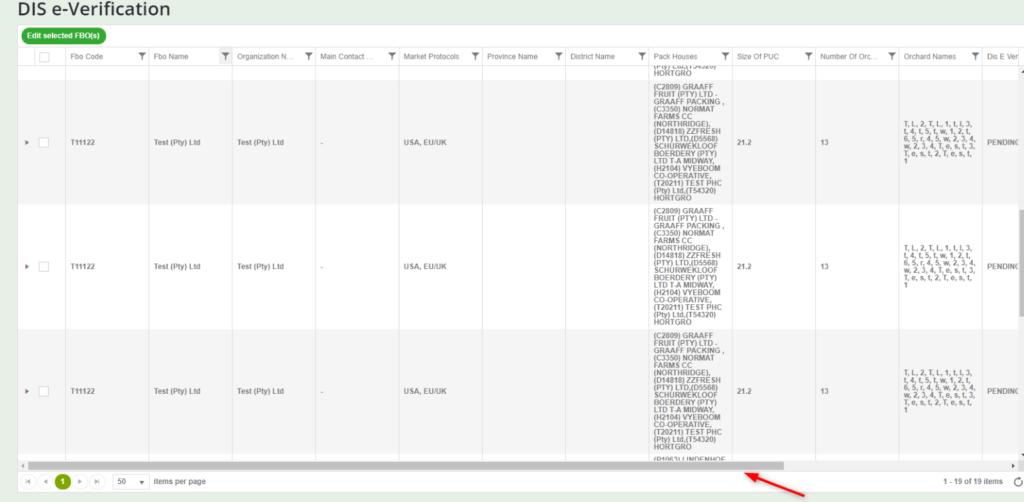Click filter icon on Province Name column
Screen dimensions: 1024x502
(558, 57)
